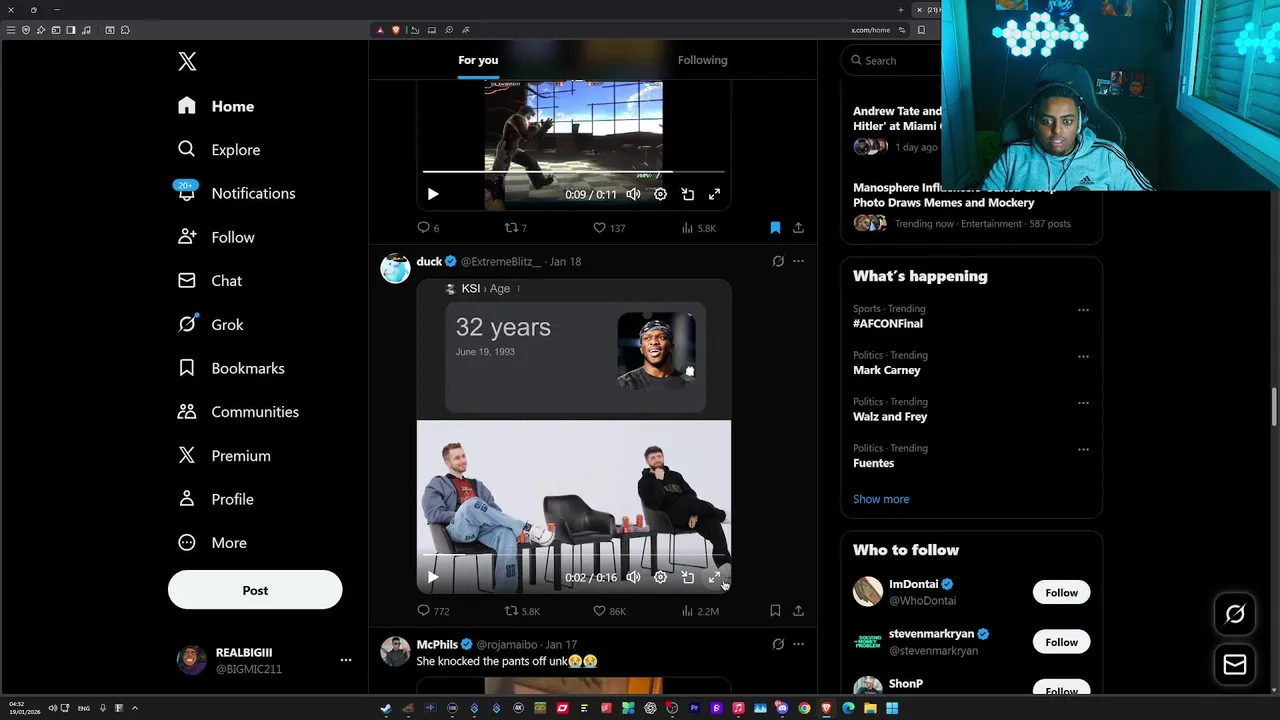The width and height of the screenshot is (1280, 720).
Task: Reply to duck's post with 772 replies
Action: pyautogui.click(x=433, y=610)
